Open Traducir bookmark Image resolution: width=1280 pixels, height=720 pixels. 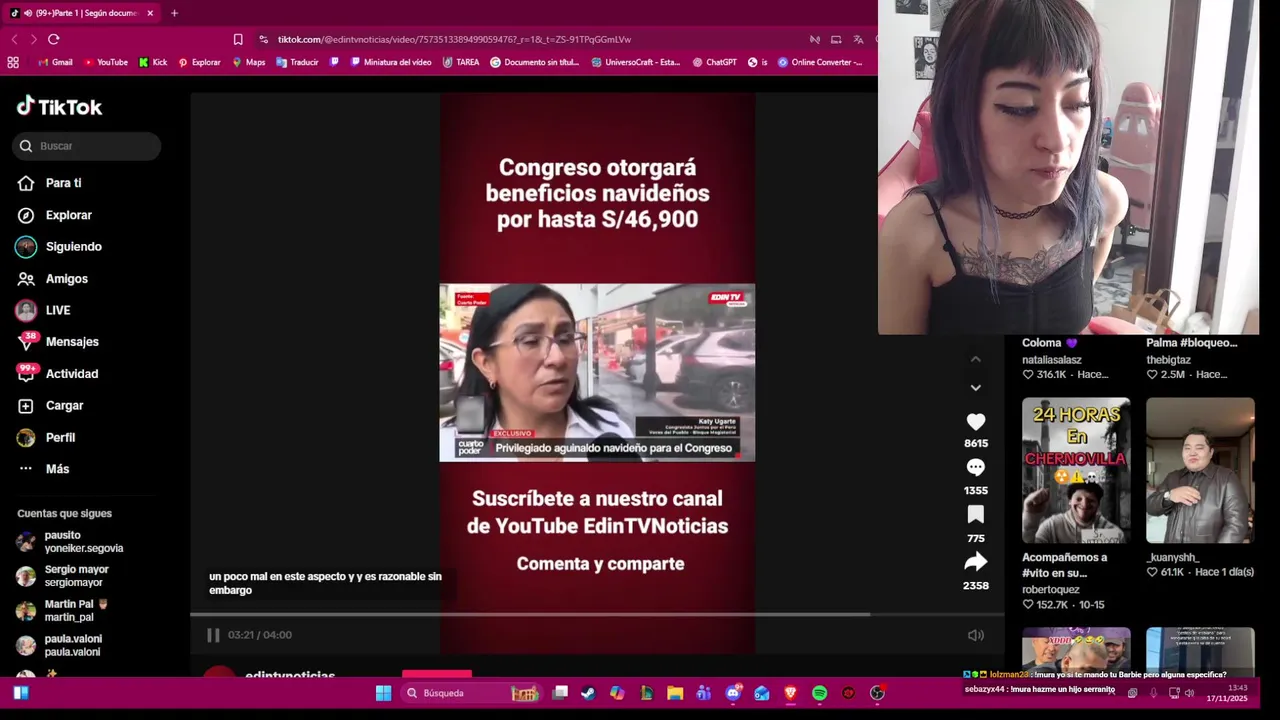point(297,62)
